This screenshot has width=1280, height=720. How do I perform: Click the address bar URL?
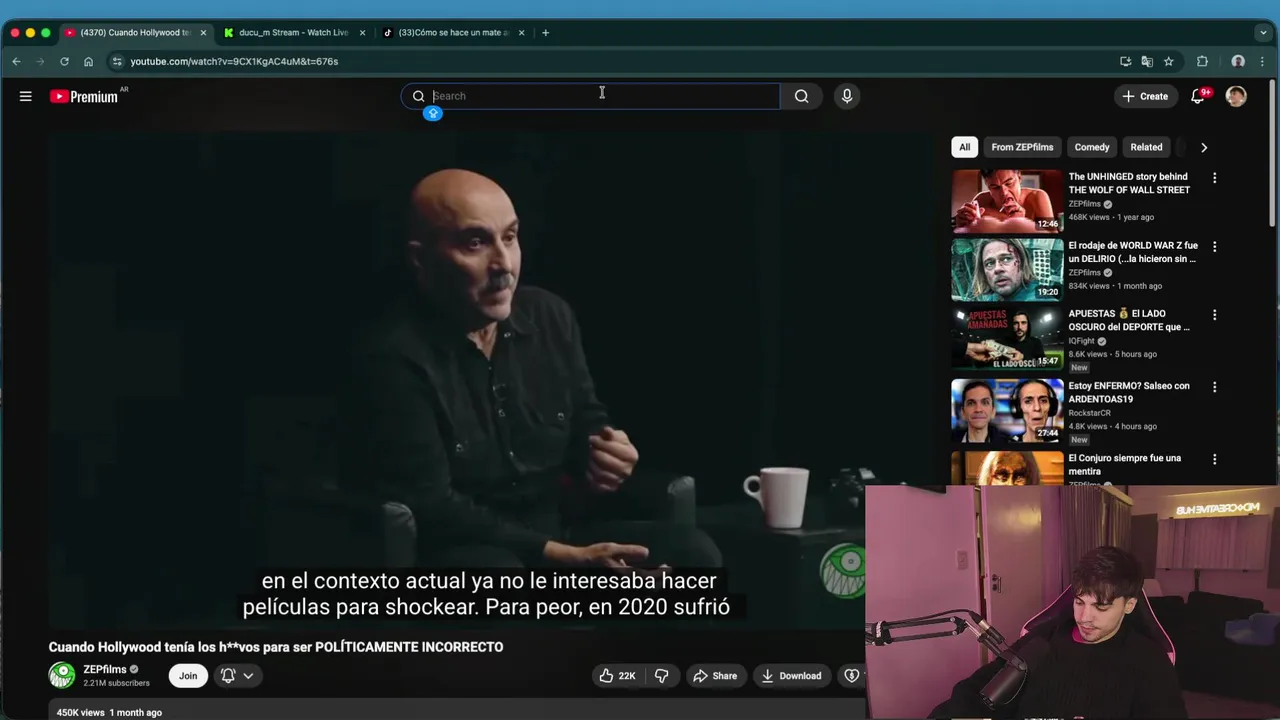pos(234,61)
